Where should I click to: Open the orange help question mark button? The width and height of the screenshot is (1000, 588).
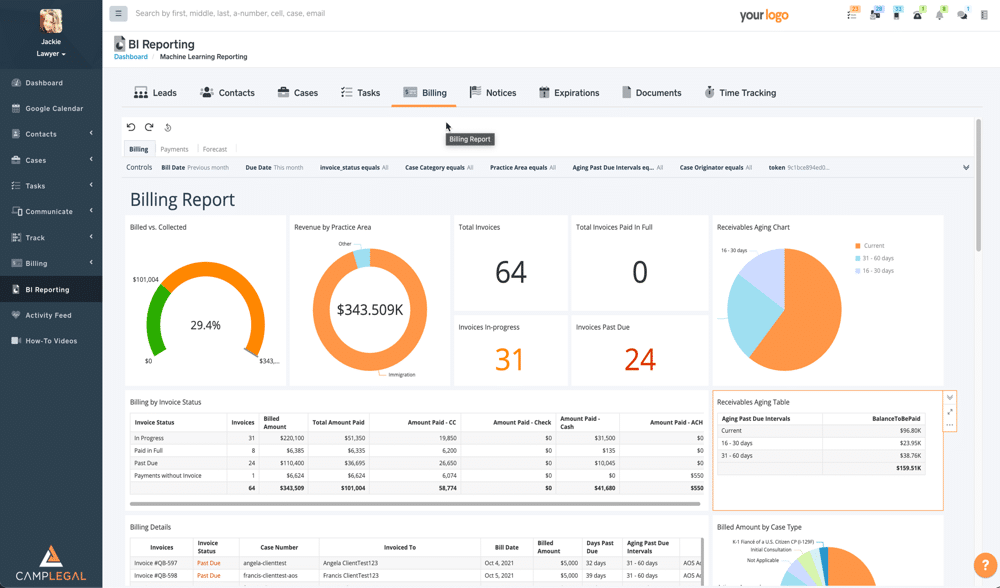click(x=984, y=565)
